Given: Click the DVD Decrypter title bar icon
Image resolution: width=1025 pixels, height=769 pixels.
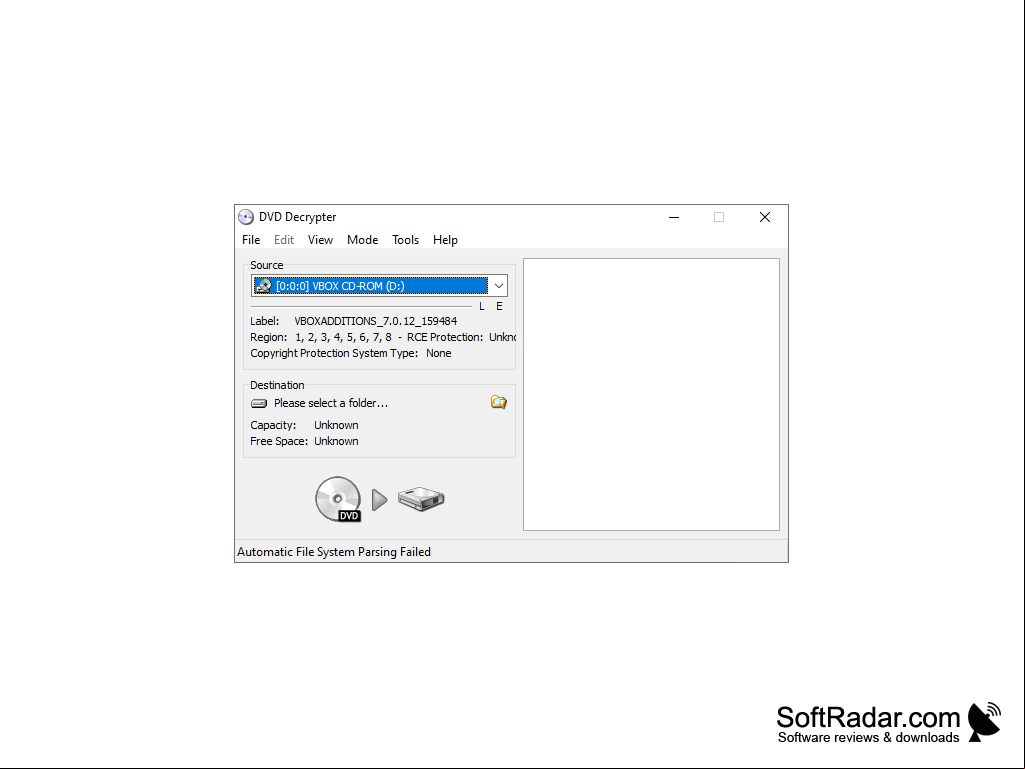Looking at the screenshot, I should (x=246, y=217).
